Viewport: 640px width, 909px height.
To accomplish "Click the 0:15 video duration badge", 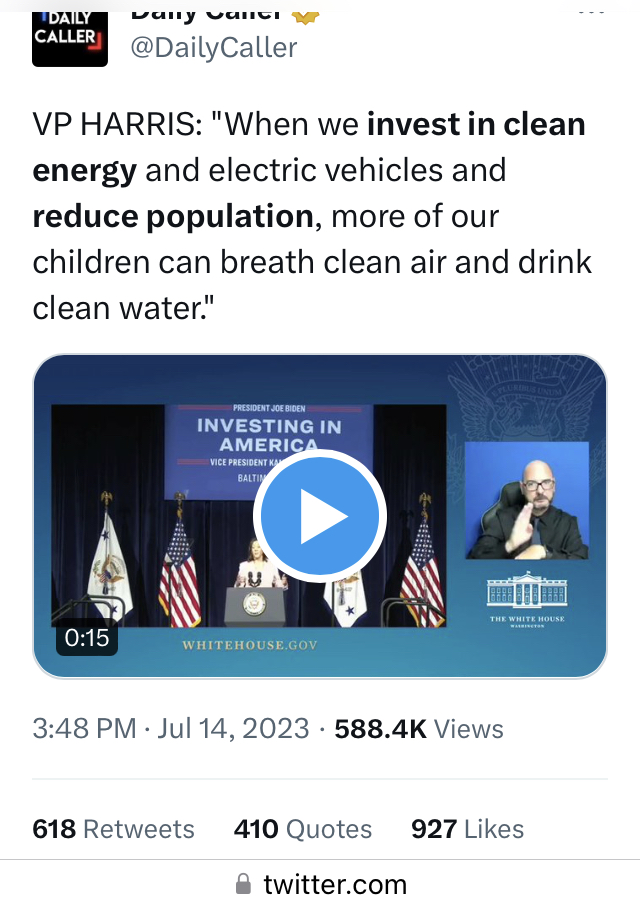I will click(87, 637).
